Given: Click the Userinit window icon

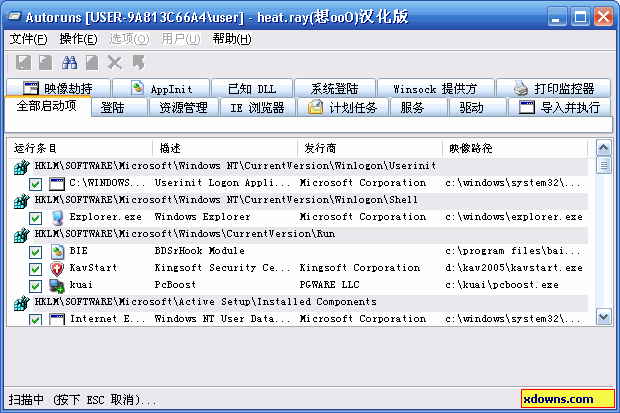Looking at the screenshot, I should pos(57,184).
